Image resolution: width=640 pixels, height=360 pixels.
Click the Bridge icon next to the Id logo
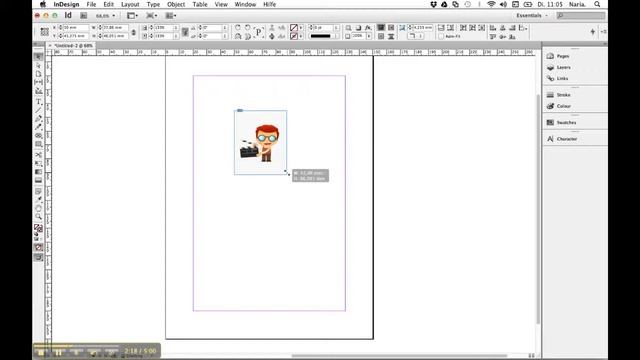[x=84, y=16]
